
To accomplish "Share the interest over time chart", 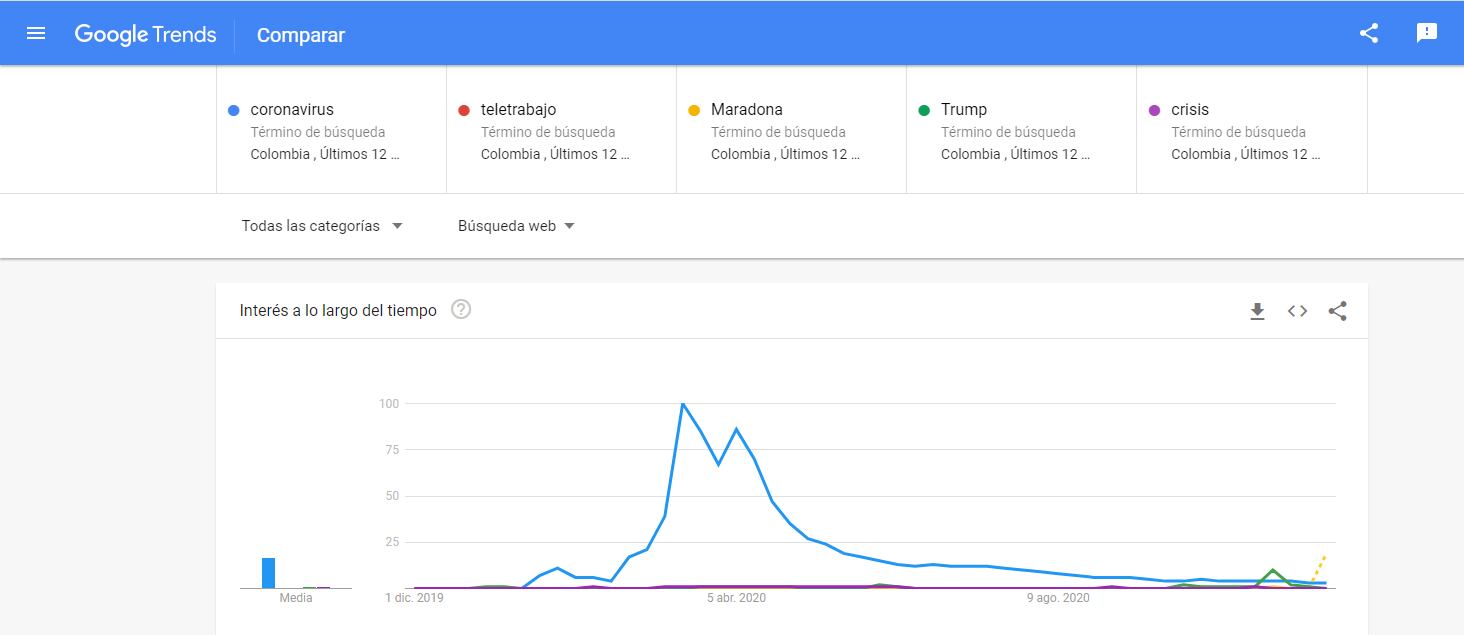I will (x=1337, y=311).
